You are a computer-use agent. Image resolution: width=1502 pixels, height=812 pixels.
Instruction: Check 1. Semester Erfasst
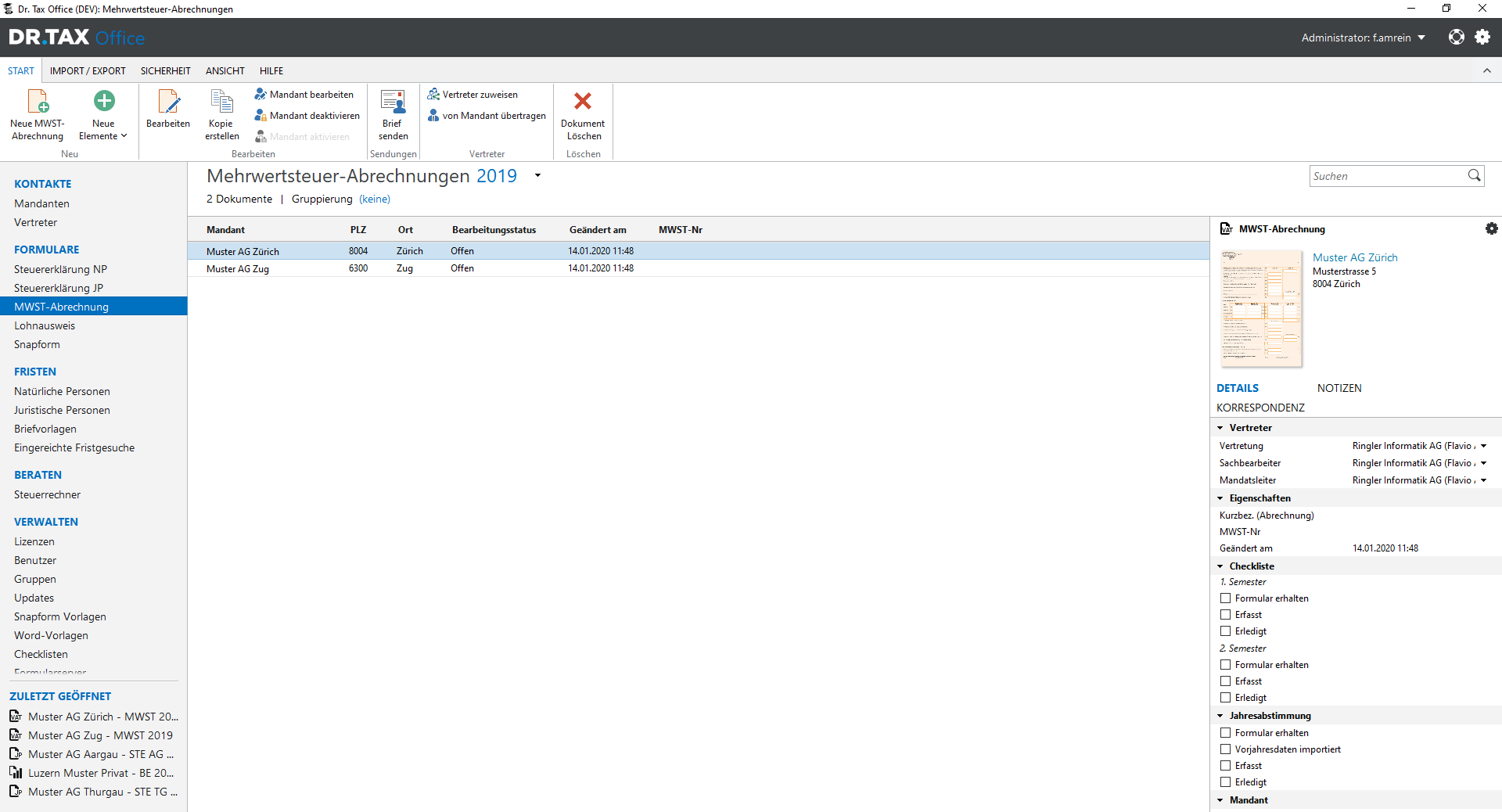(1226, 615)
